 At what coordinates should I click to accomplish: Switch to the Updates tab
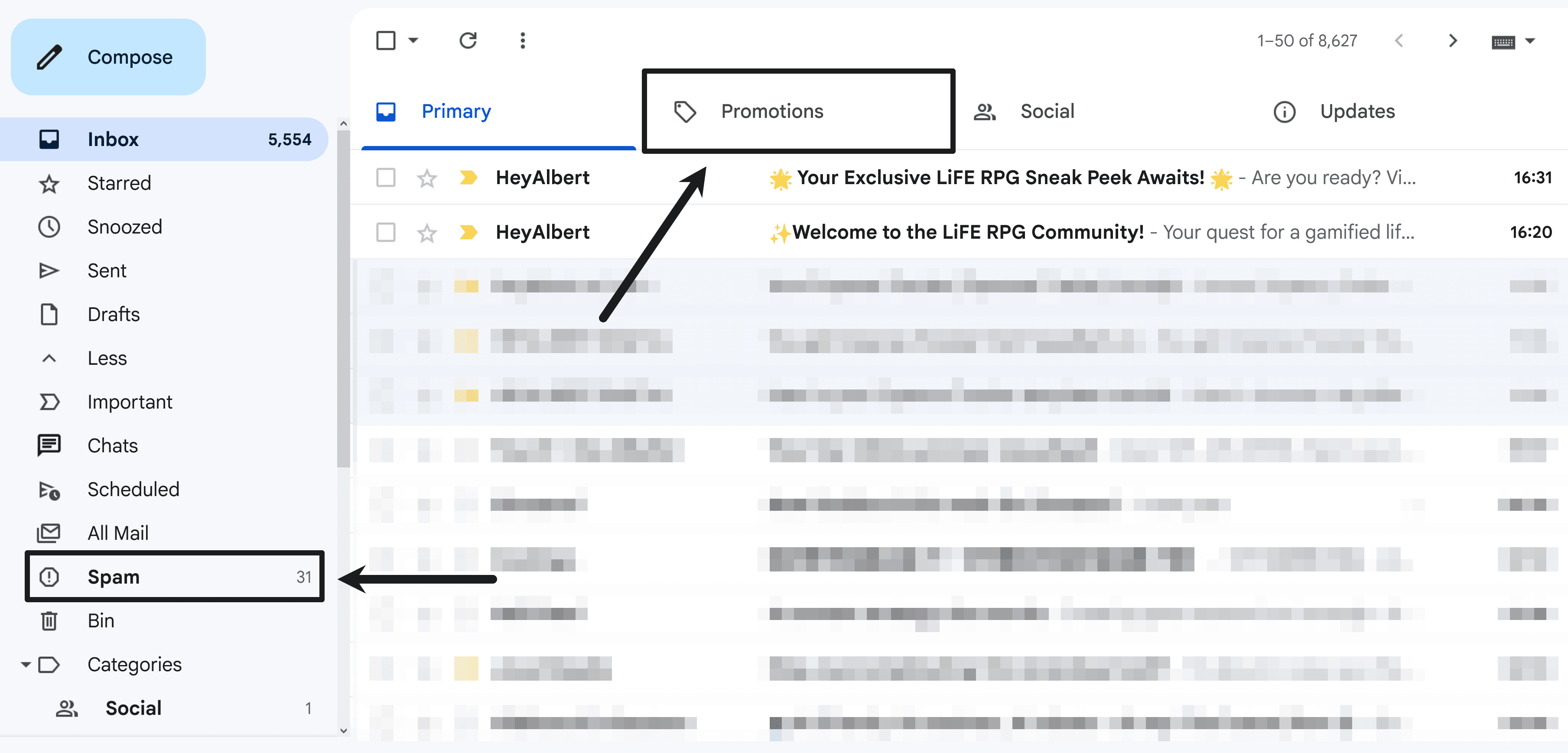pos(1357,111)
